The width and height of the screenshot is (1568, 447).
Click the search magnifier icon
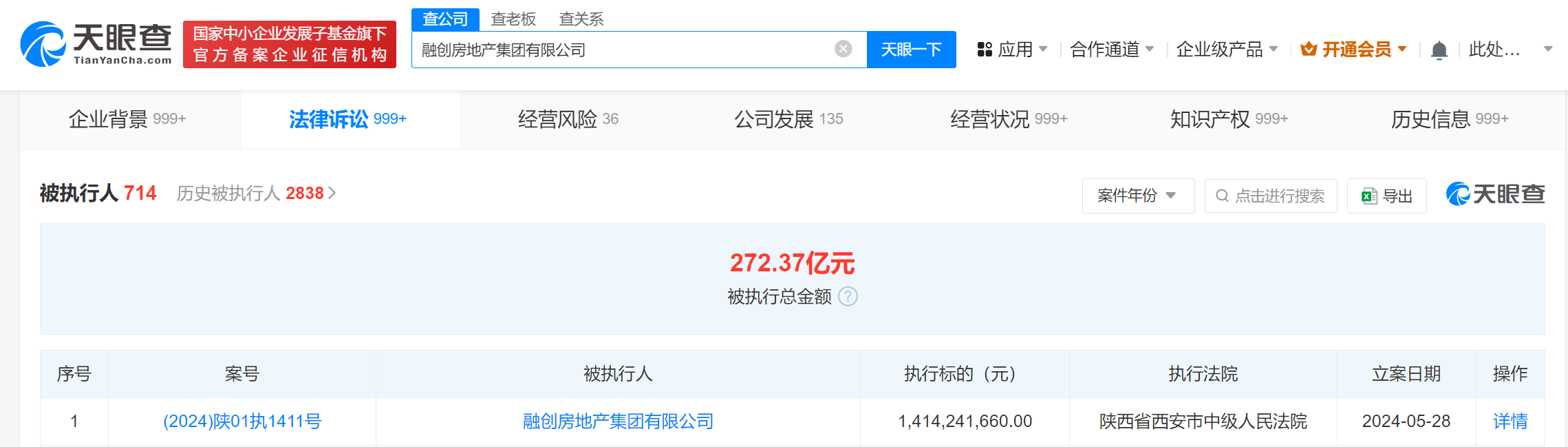[1222, 196]
